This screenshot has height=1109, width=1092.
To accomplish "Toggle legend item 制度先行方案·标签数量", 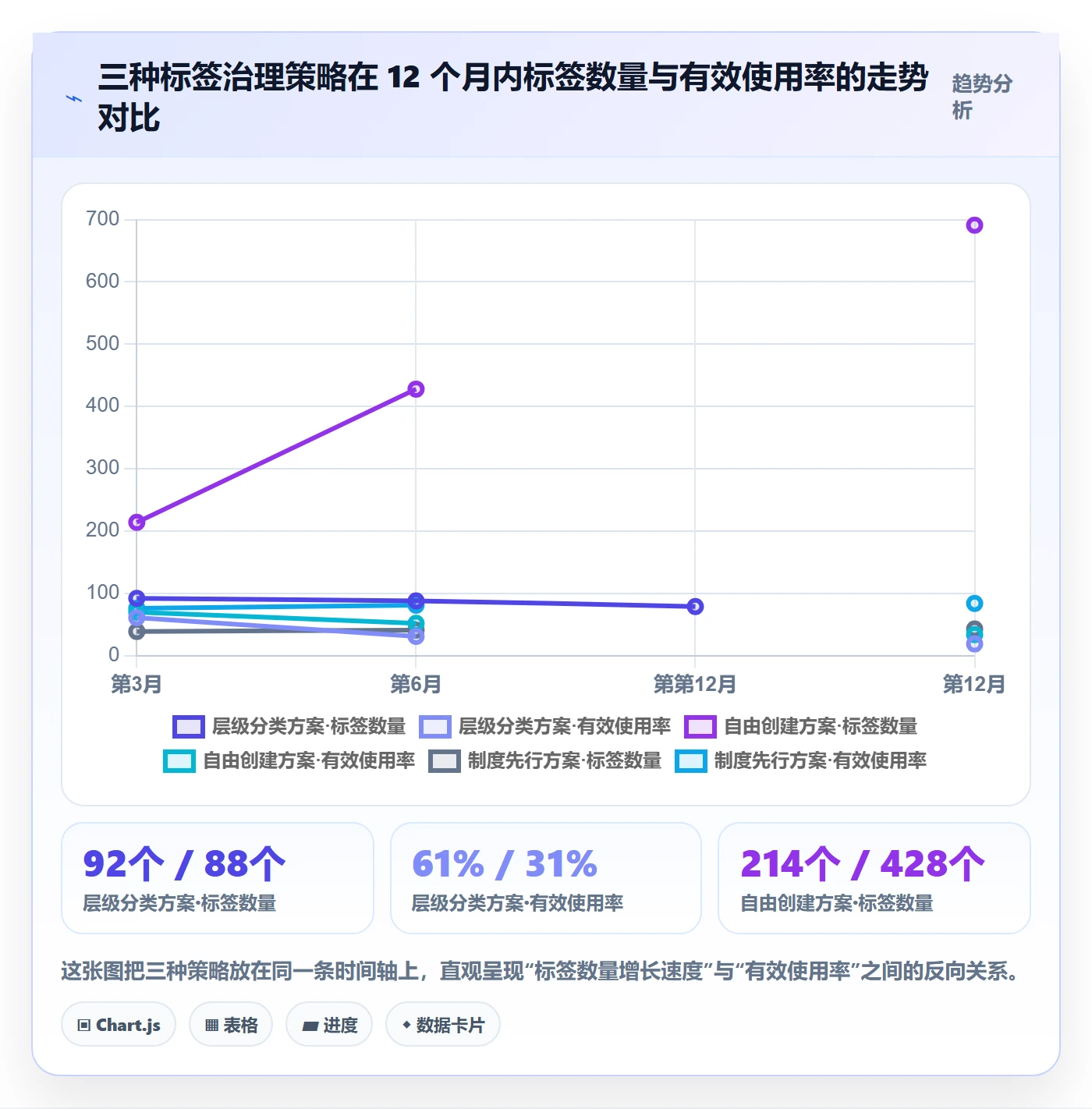I will point(544,761).
